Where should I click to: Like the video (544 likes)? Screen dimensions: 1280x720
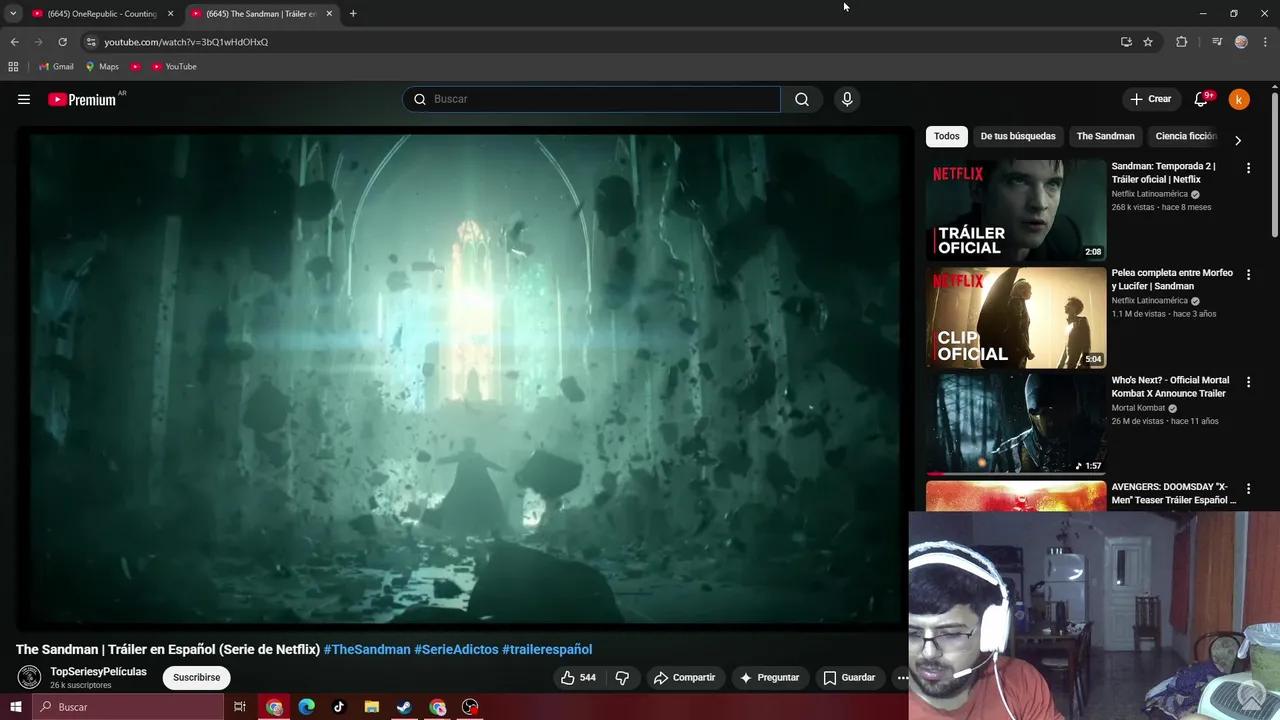pos(579,677)
